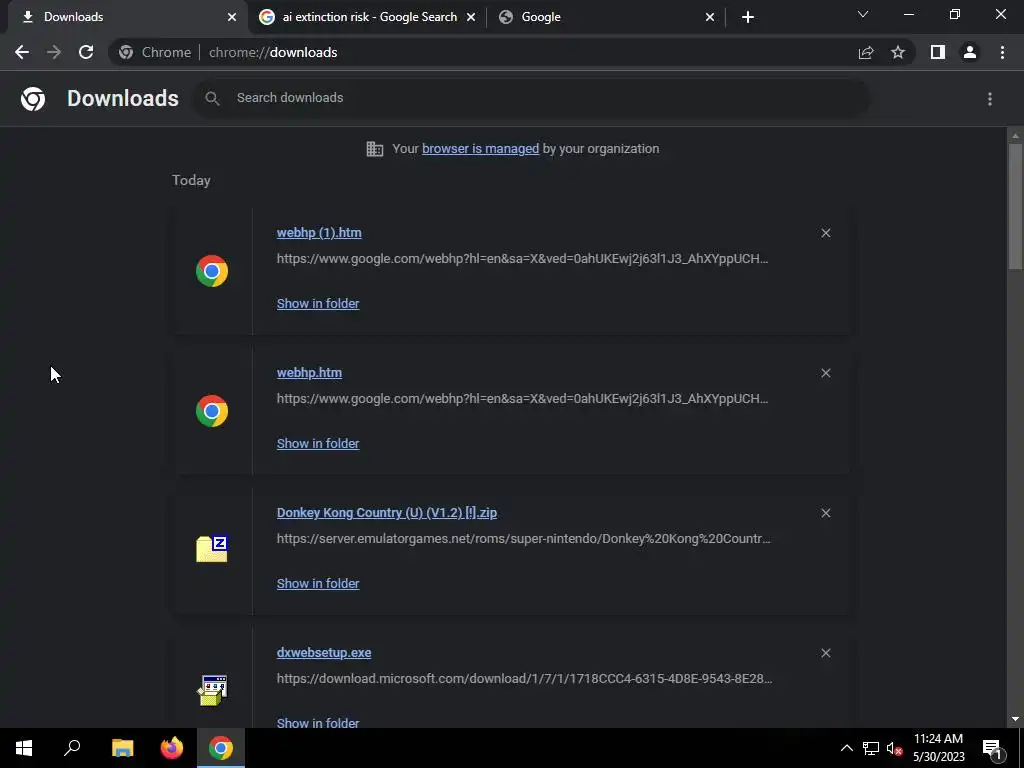The width and height of the screenshot is (1024, 768).
Task: Open the side panel icon
Action: (x=938, y=52)
